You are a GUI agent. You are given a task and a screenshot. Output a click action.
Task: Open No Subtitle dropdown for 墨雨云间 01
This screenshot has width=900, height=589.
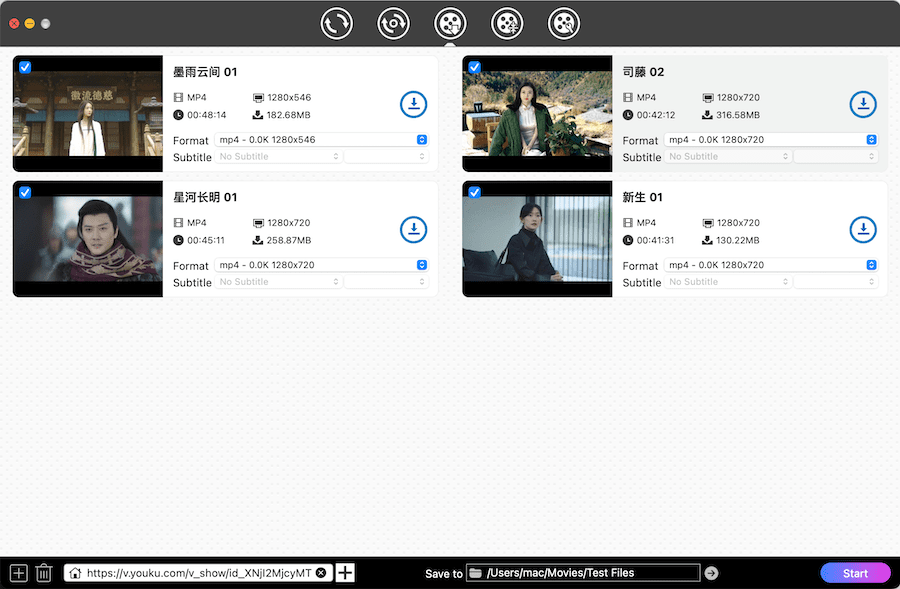pos(278,156)
